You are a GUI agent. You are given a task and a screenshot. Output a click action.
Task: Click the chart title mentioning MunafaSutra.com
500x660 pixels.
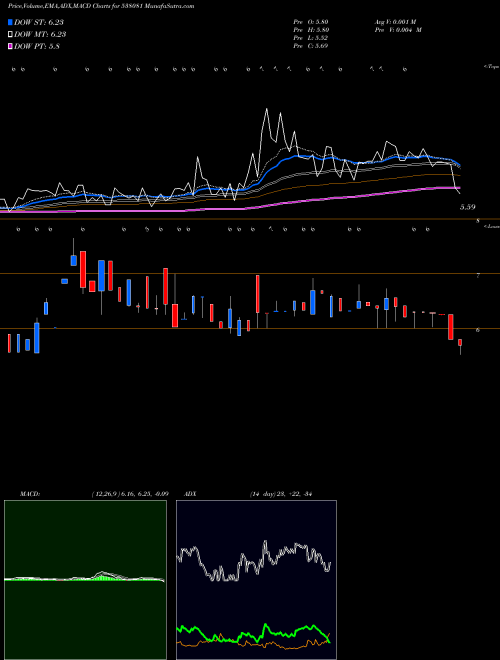[101, 6]
